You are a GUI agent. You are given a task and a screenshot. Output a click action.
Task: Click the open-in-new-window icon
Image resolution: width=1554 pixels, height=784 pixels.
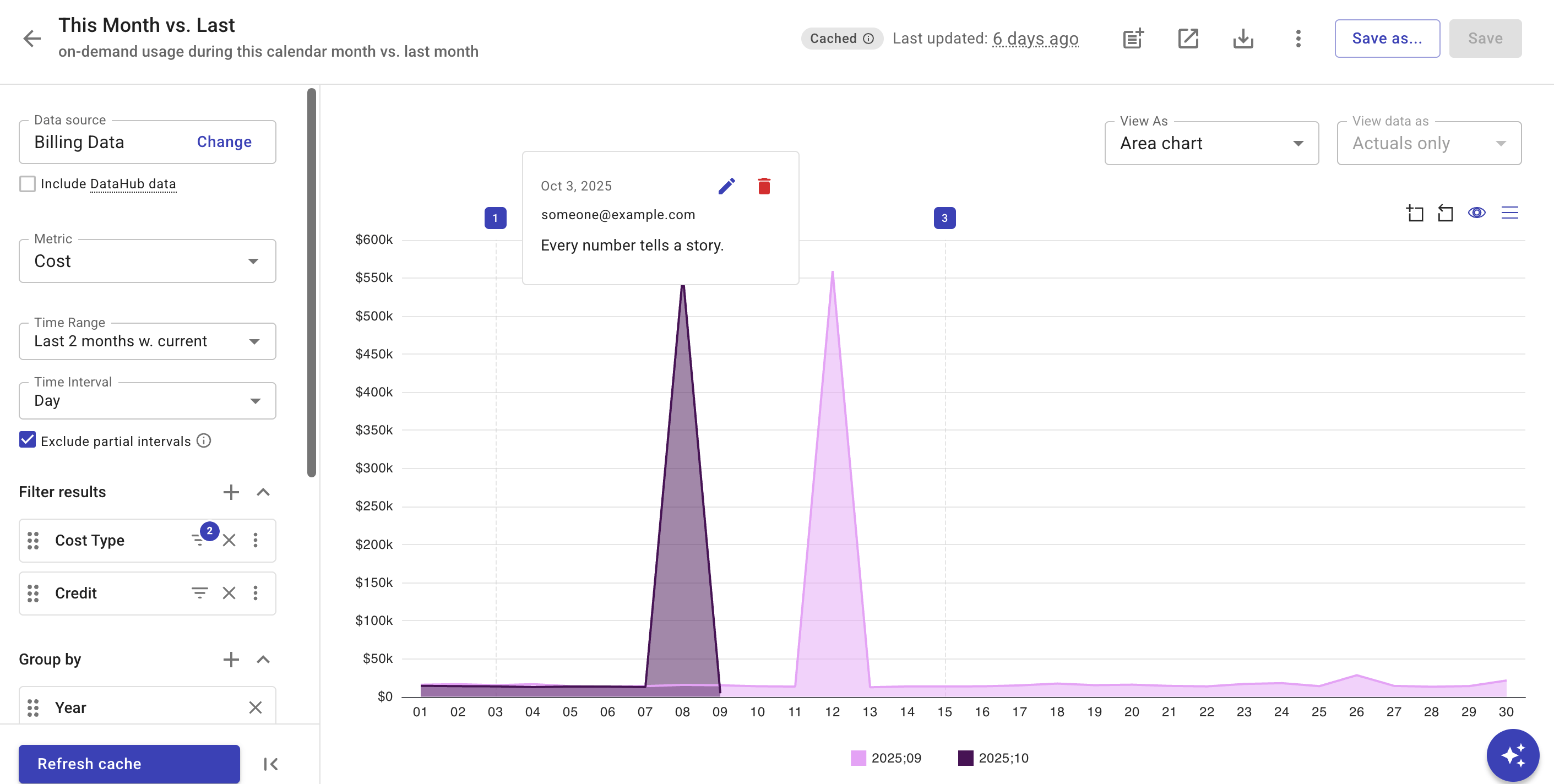click(x=1188, y=39)
